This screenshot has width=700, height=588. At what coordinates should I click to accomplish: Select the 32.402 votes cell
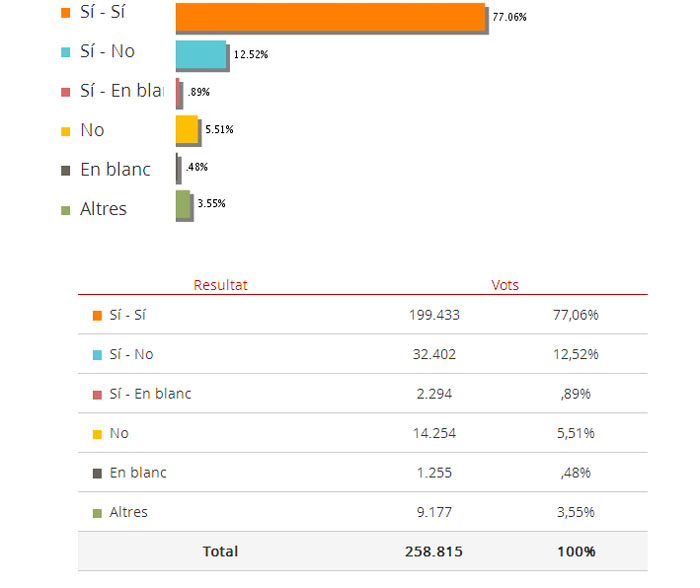pyautogui.click(x=434, y=354)
